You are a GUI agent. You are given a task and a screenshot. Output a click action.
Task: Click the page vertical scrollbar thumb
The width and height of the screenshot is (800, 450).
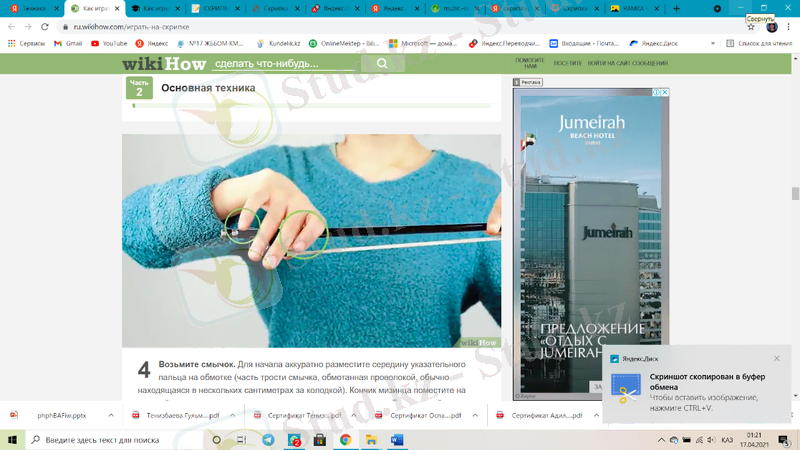(x=795, y=194)
